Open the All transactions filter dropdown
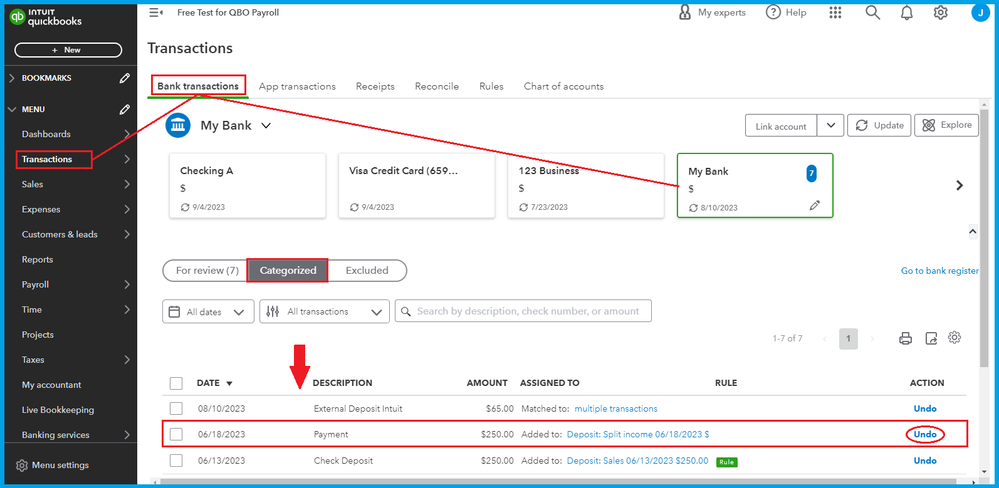This screenshot has height=488, width=999. click(324, 312)
